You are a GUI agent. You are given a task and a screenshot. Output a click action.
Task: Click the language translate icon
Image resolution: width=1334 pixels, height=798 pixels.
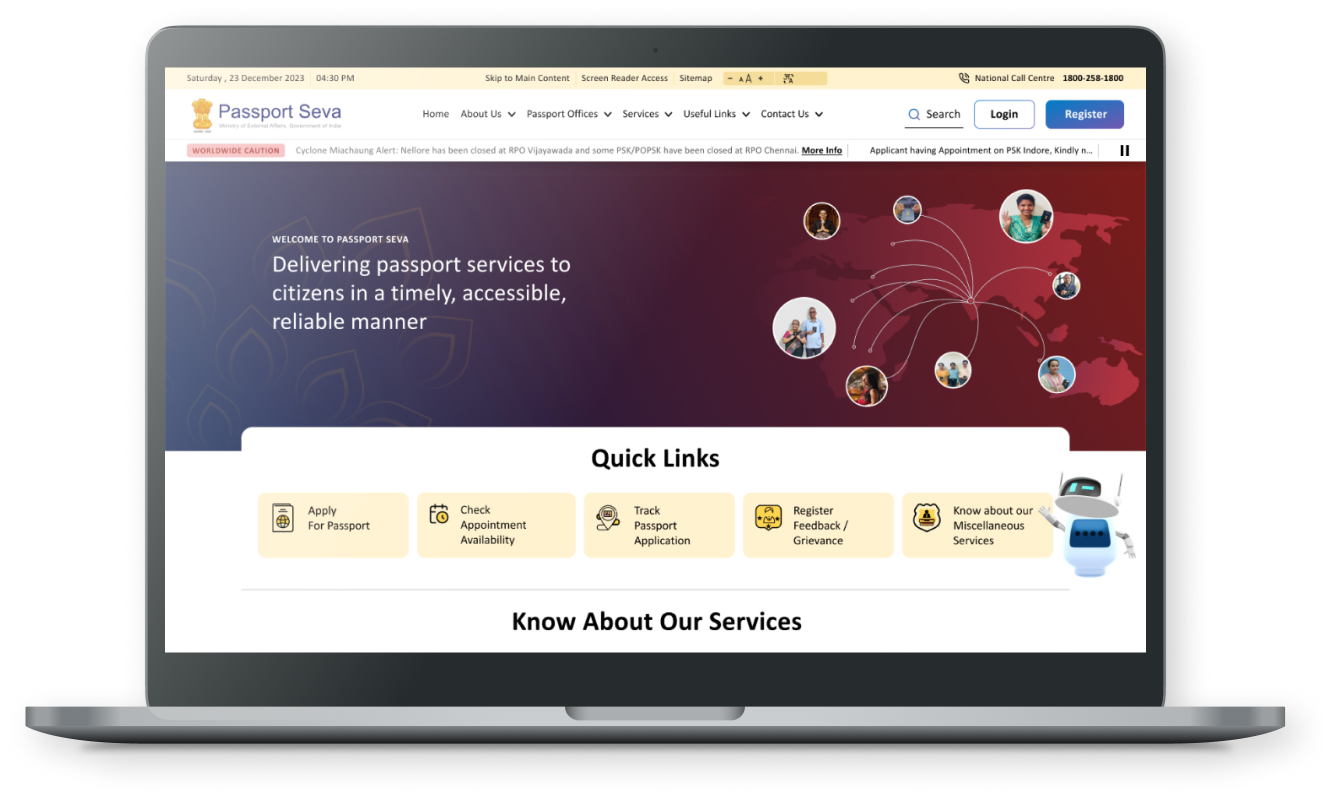(x=788, y=78)
